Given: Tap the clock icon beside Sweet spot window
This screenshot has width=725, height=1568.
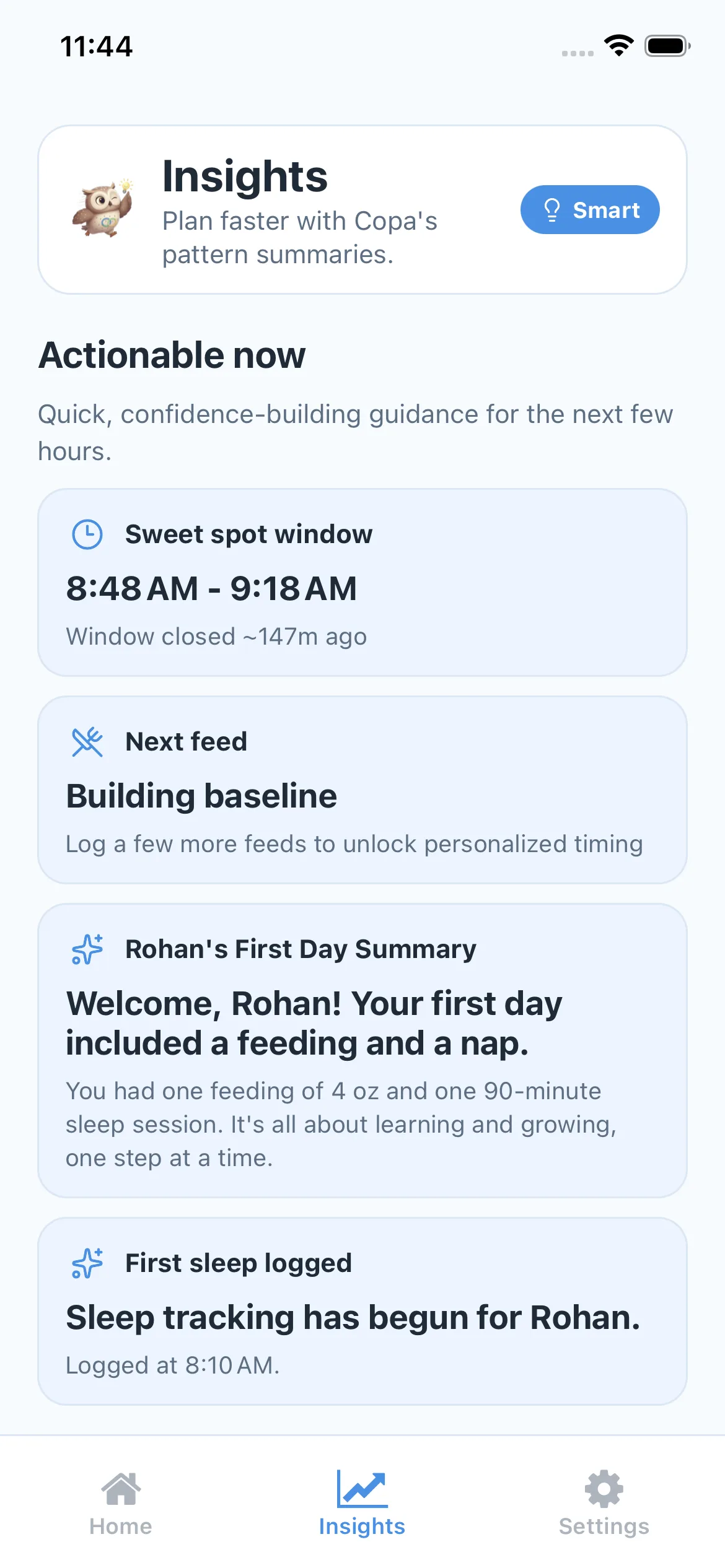Looking at the screenshot, I should coord(87,534).
